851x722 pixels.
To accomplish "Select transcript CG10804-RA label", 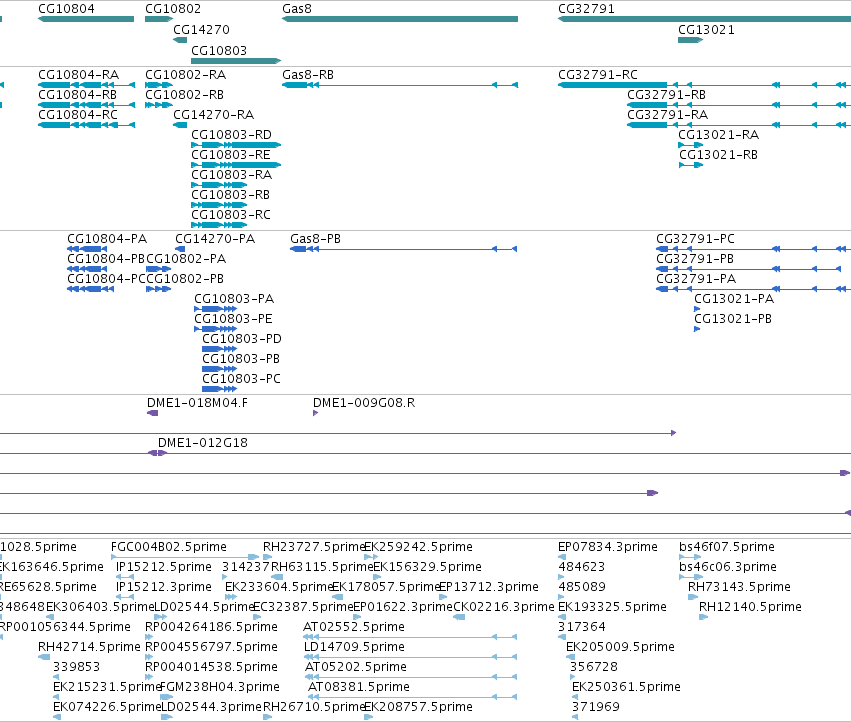I will click(x=79, y=75).
